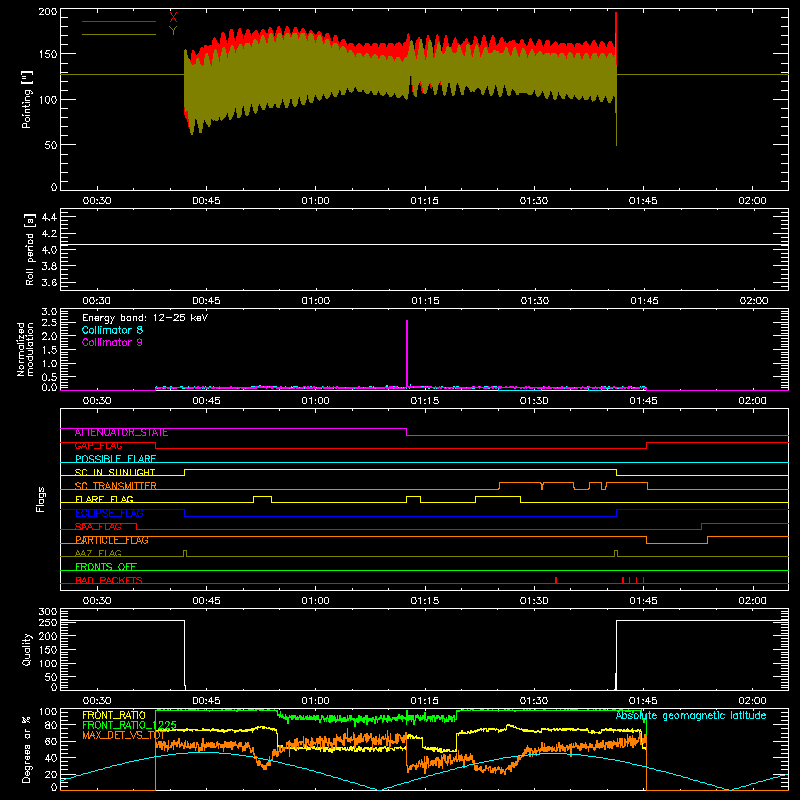This screenshot has width=800, height=800.
Task: Click '01:30' time label under Roll period plot
Action: click(534, 301)
